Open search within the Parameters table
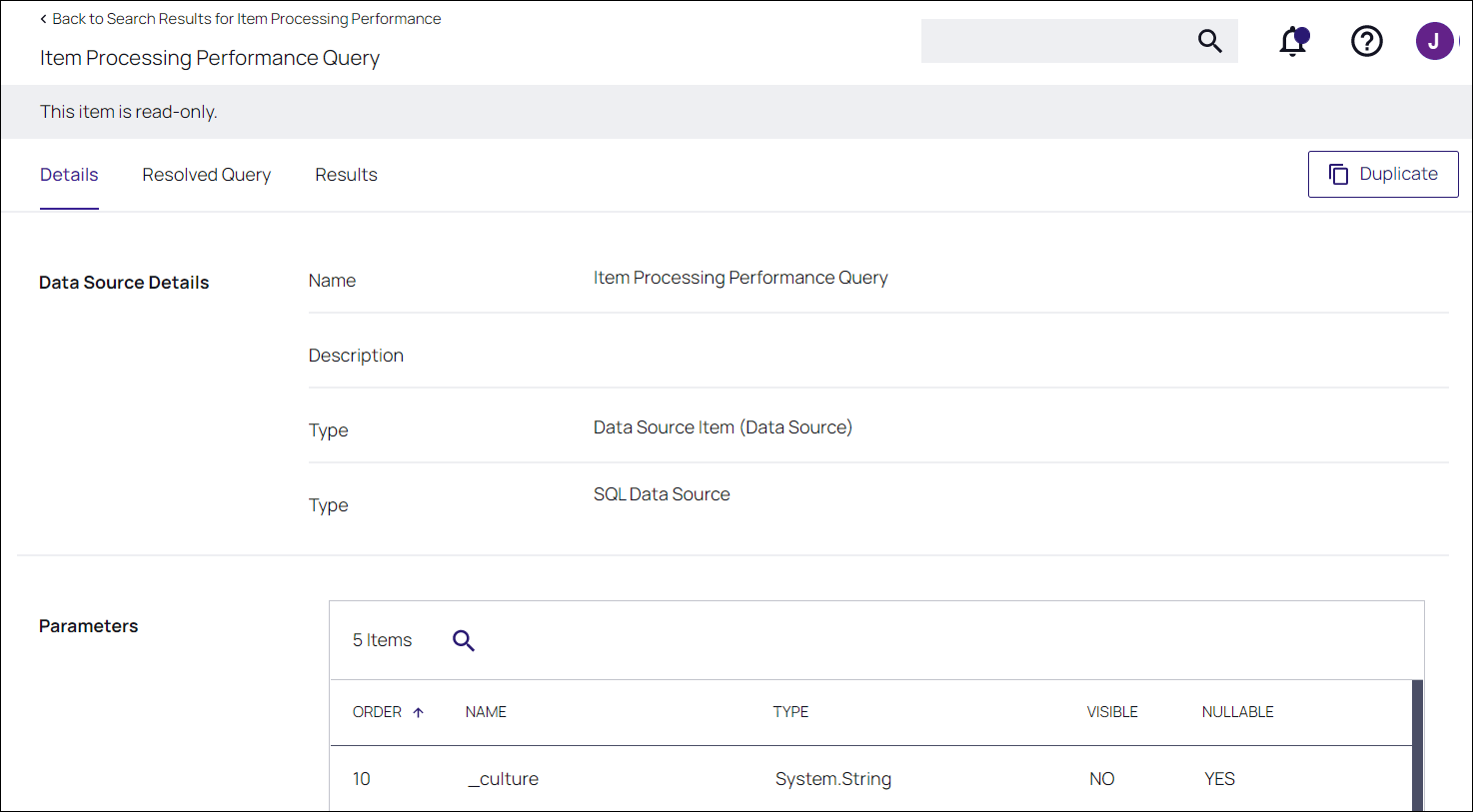 point(463,640)
